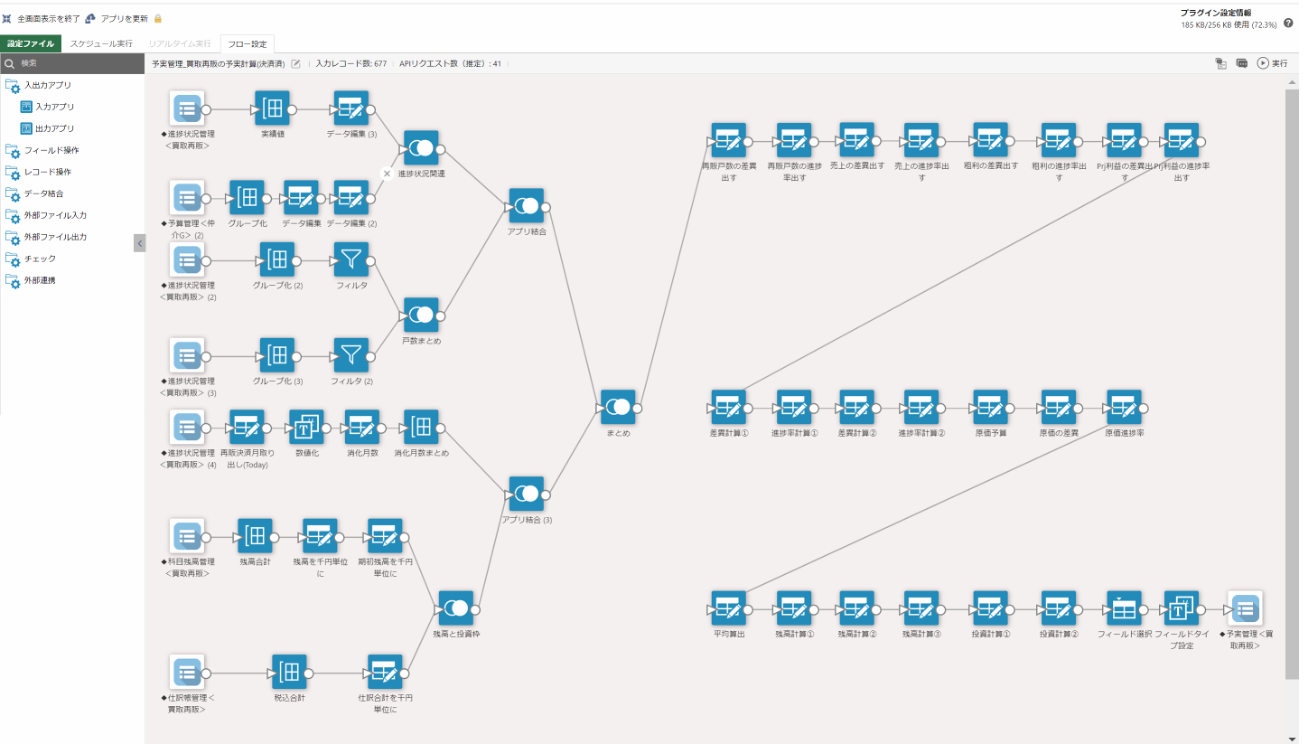1304x744 pixels.
Task: Select the 予実管理<買取再販> output app node
Action: [1245, 608]
